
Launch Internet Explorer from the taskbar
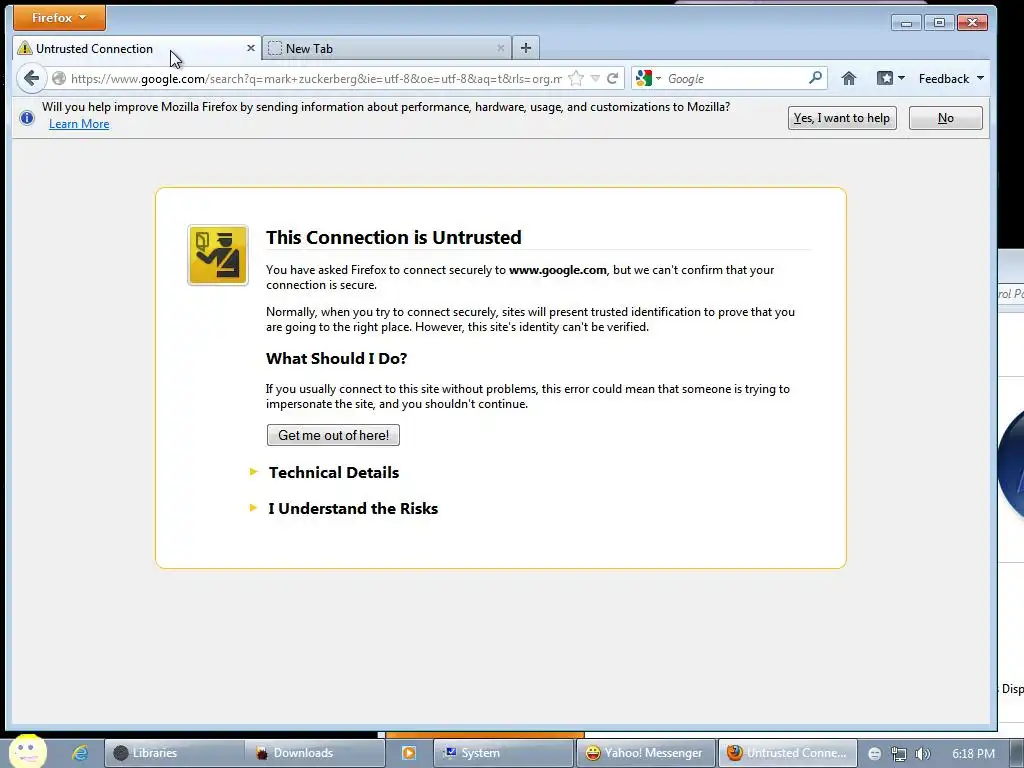[x=80, y=753]
